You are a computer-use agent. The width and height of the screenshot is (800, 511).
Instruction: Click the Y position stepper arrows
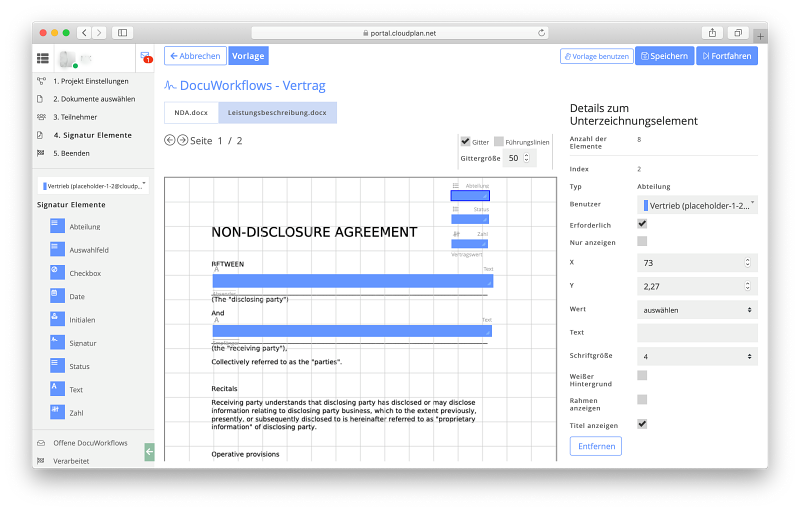coord(747,286)
